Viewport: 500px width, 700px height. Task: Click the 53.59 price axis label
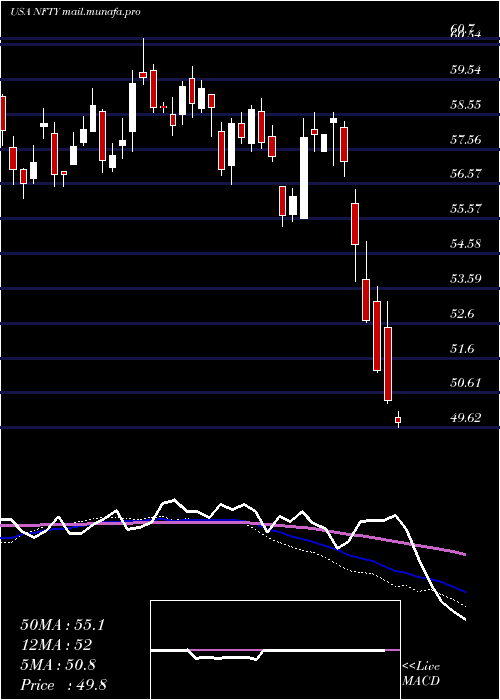[467, 279]
